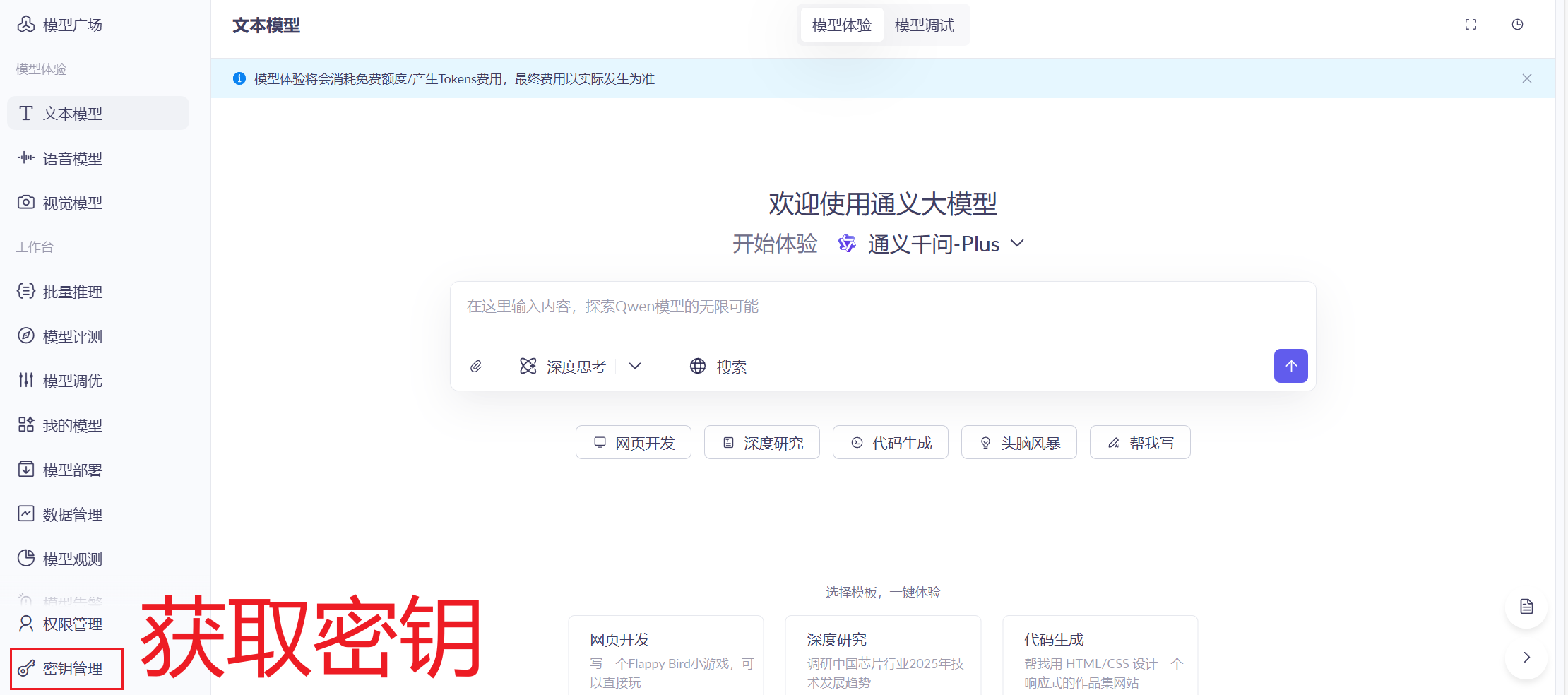Click the 头脑风暴 quick-action button
Image resolution: width=1568 pixels, height=695 pixels.
click(x=1019, y=442)
